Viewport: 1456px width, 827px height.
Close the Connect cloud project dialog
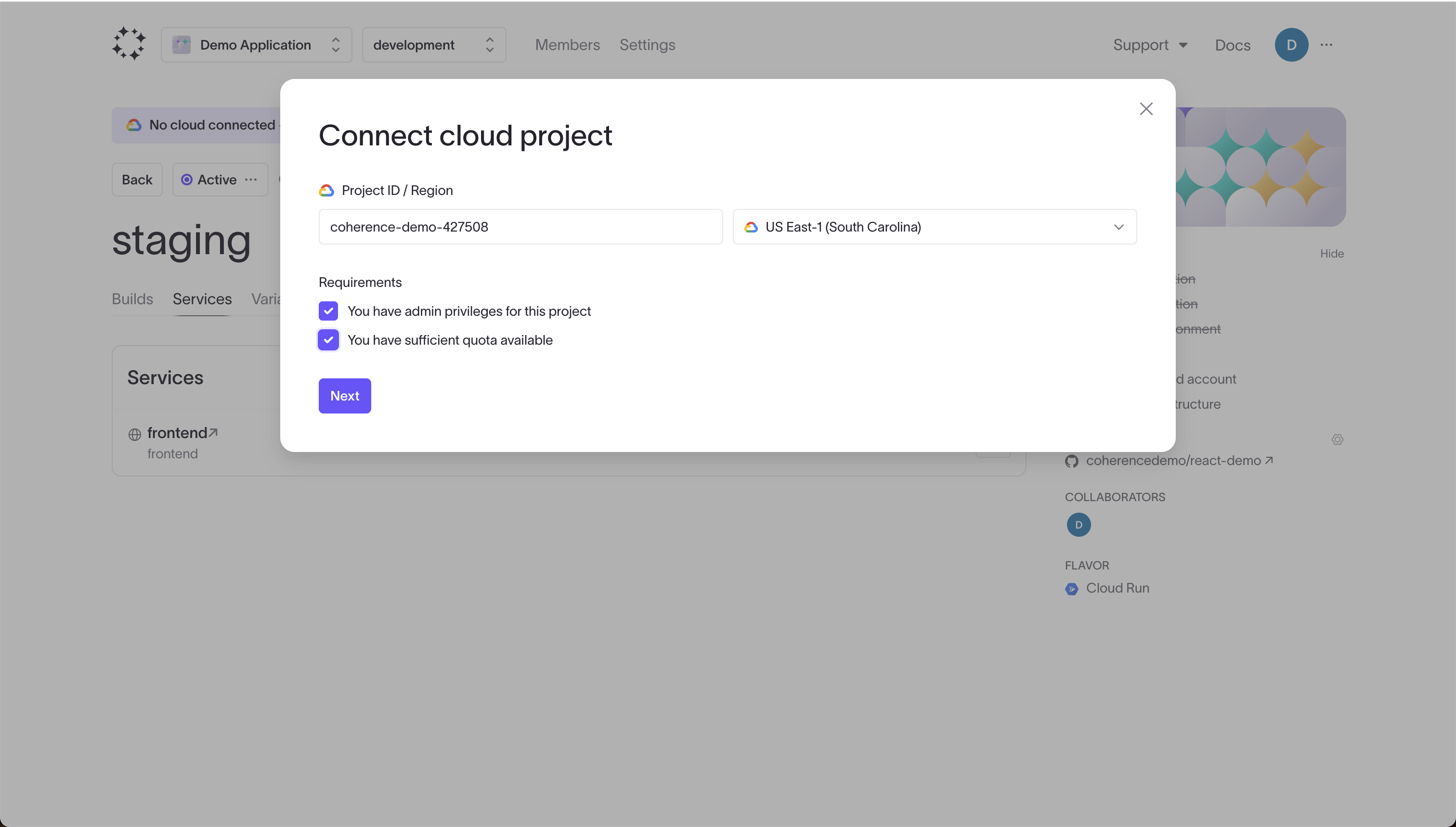coord(1146,109)
